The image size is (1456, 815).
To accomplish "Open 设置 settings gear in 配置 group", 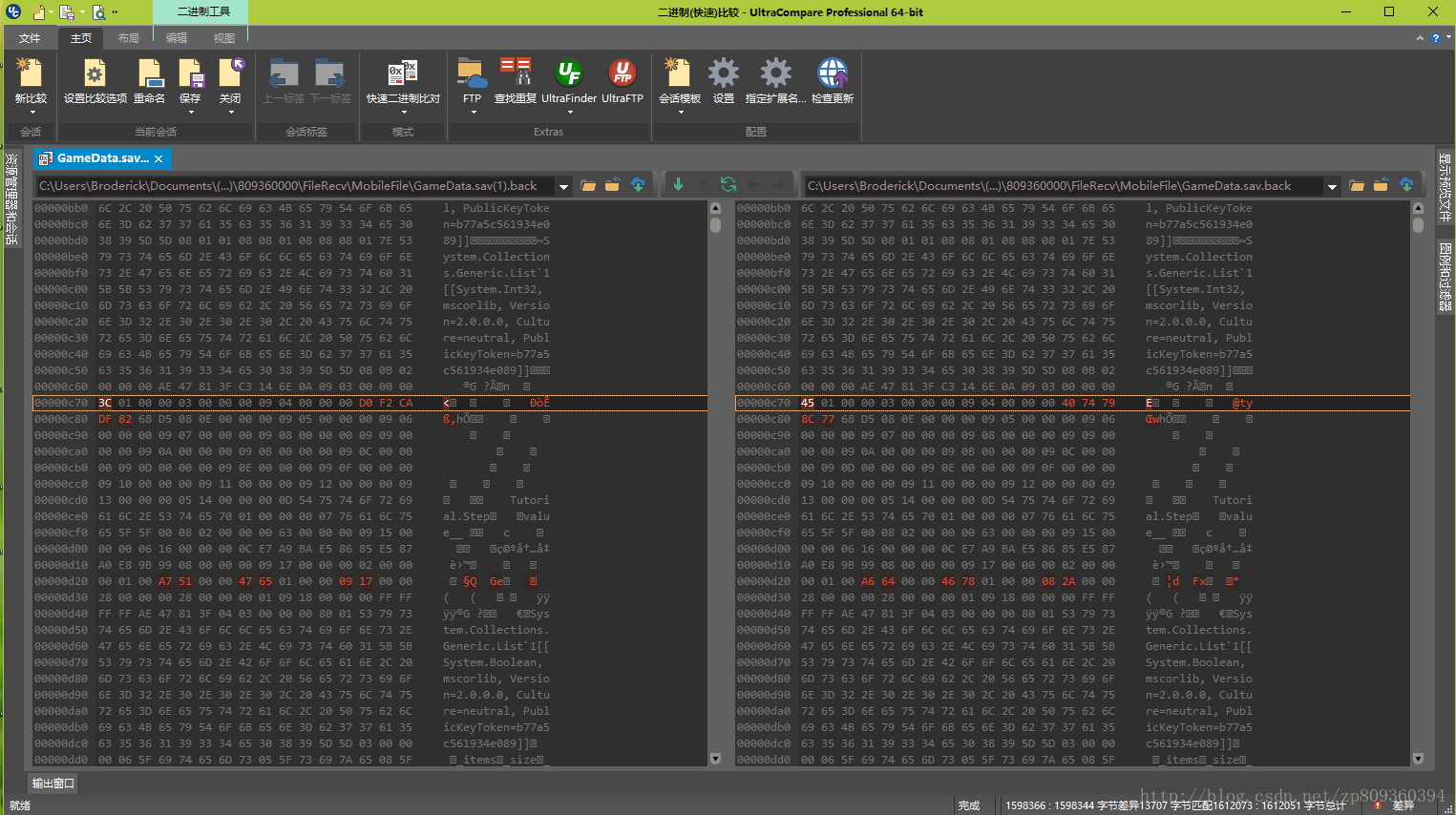I will [724, 73].
